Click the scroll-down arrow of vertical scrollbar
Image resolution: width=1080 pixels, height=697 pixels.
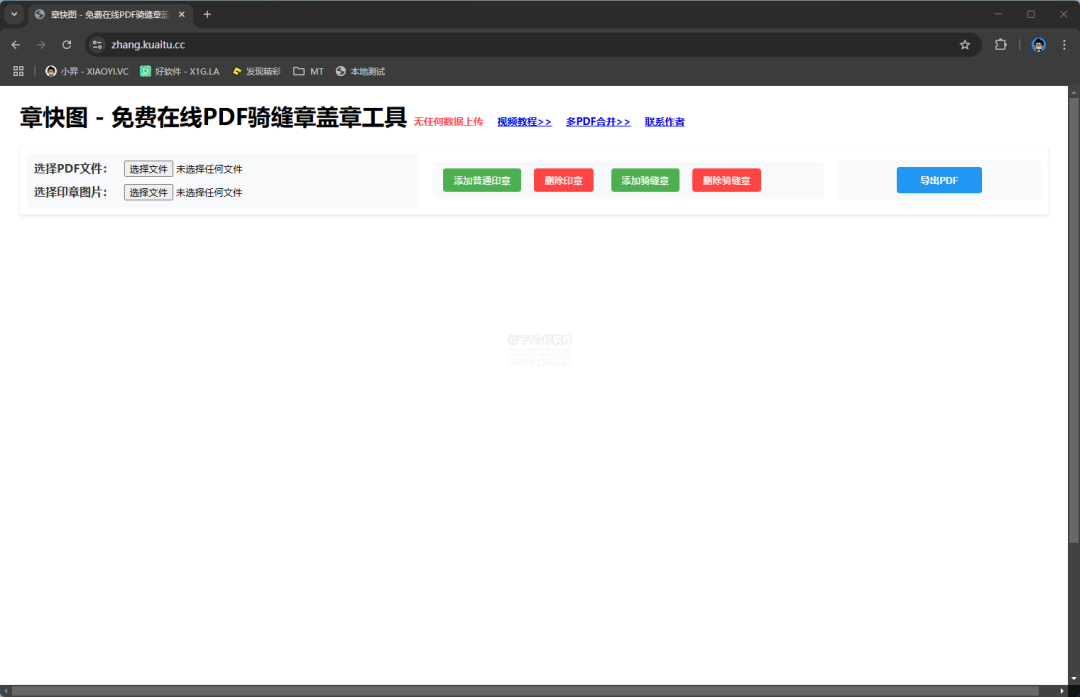pos(1074,679)
